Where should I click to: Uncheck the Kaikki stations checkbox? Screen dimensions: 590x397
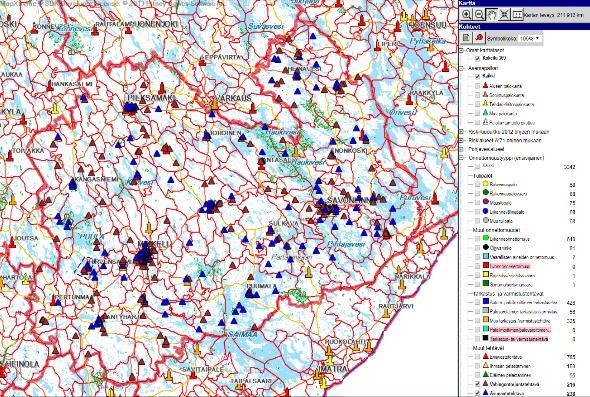477,76
